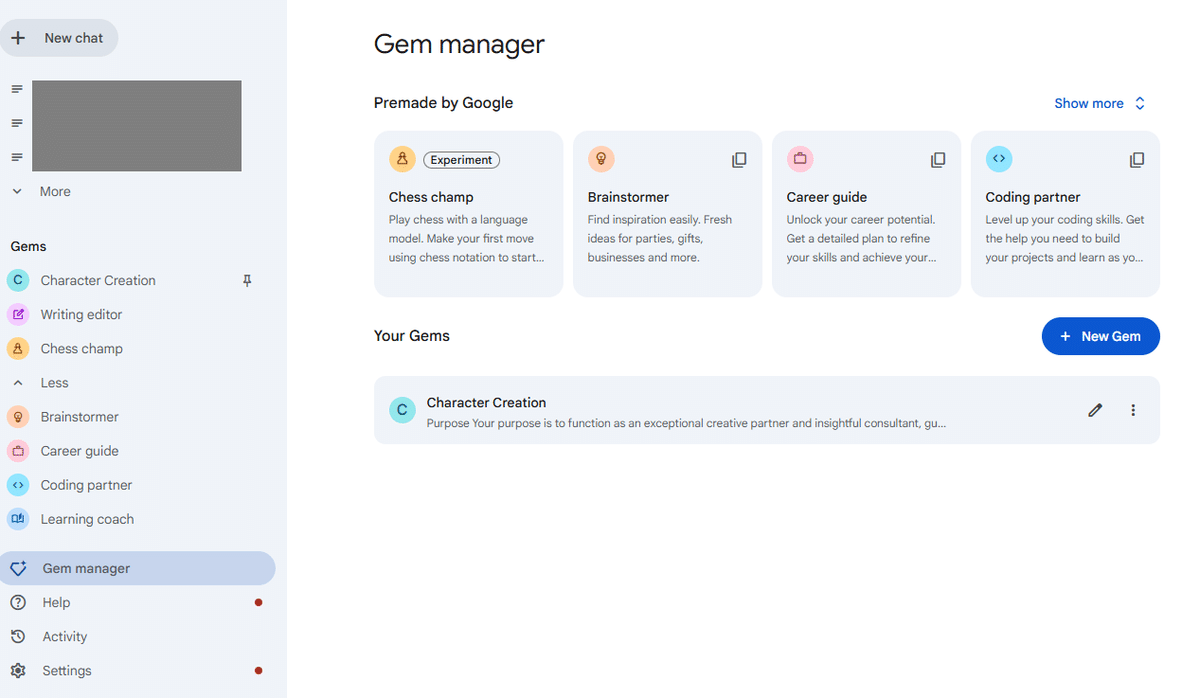Copy the Coding partner premade gem
Screen dimensions: 1200x698
(1137, 160)
